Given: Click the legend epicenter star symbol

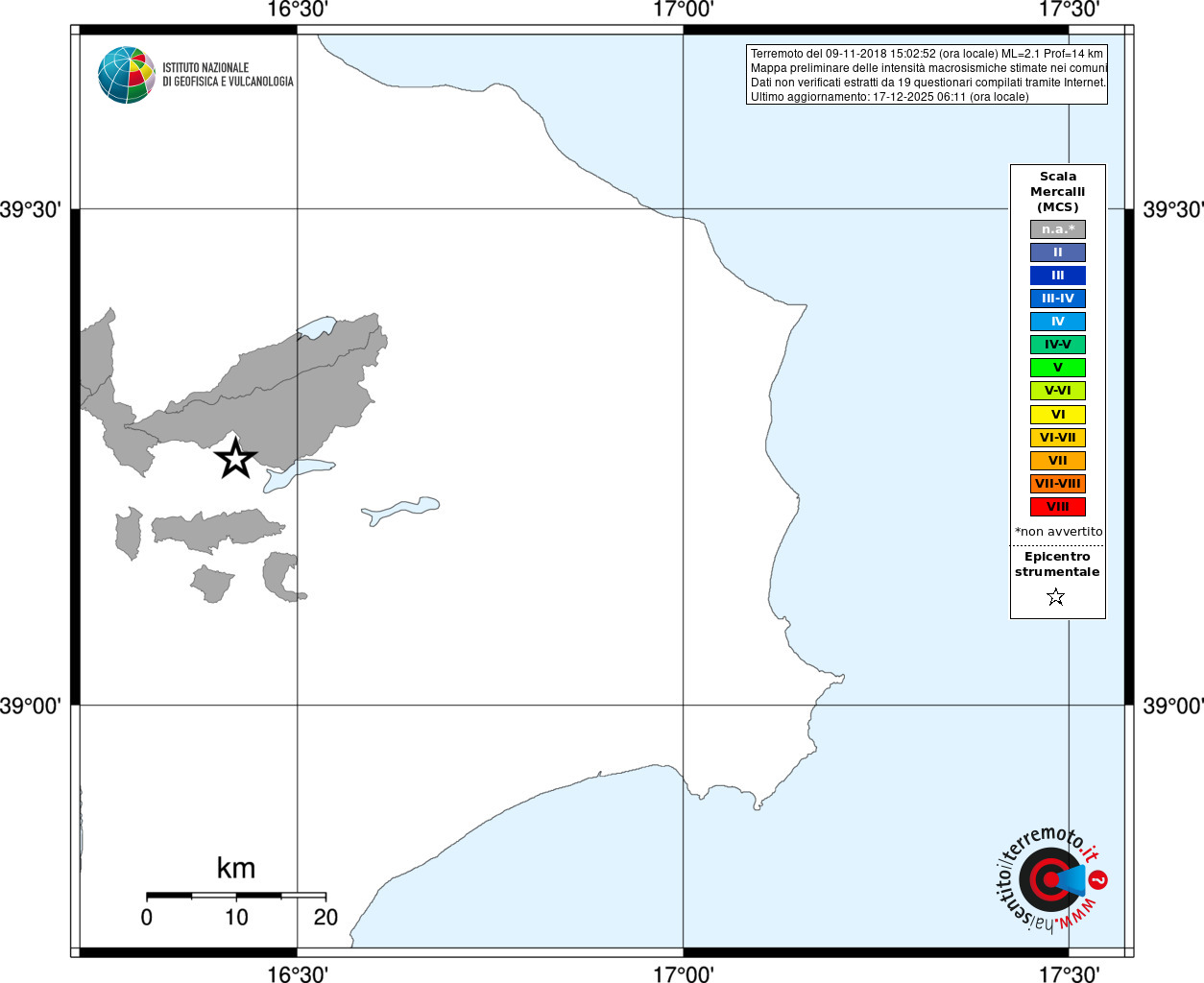Looking at the screenshot, I should [x=1056, y=597].
